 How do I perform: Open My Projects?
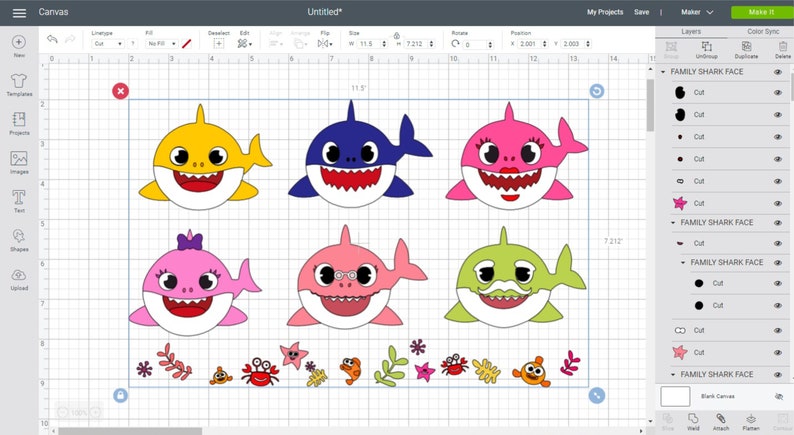[x=605, y=12]
